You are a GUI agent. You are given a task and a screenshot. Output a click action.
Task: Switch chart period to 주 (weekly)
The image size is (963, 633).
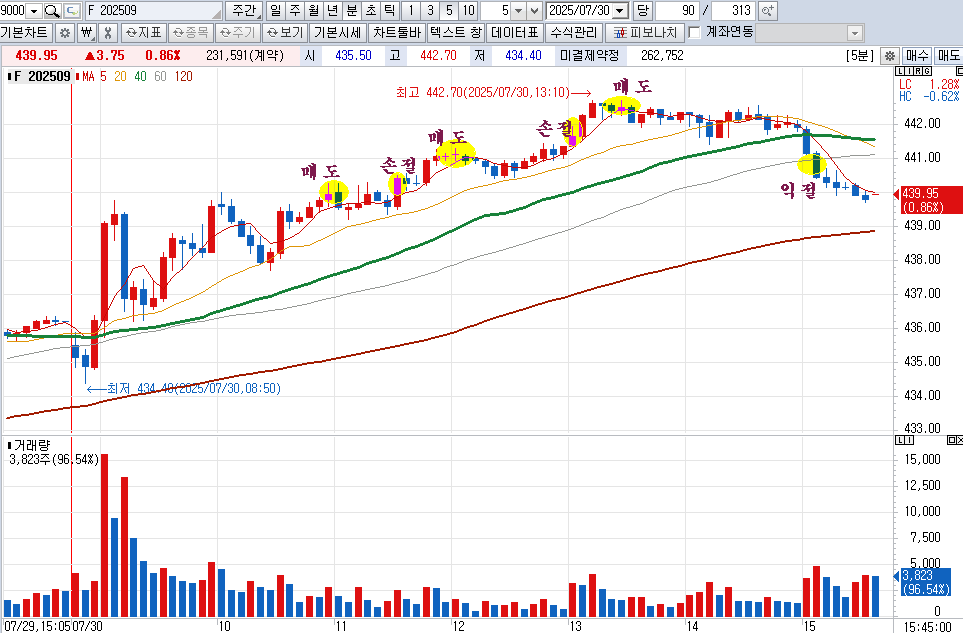point(295,10)
